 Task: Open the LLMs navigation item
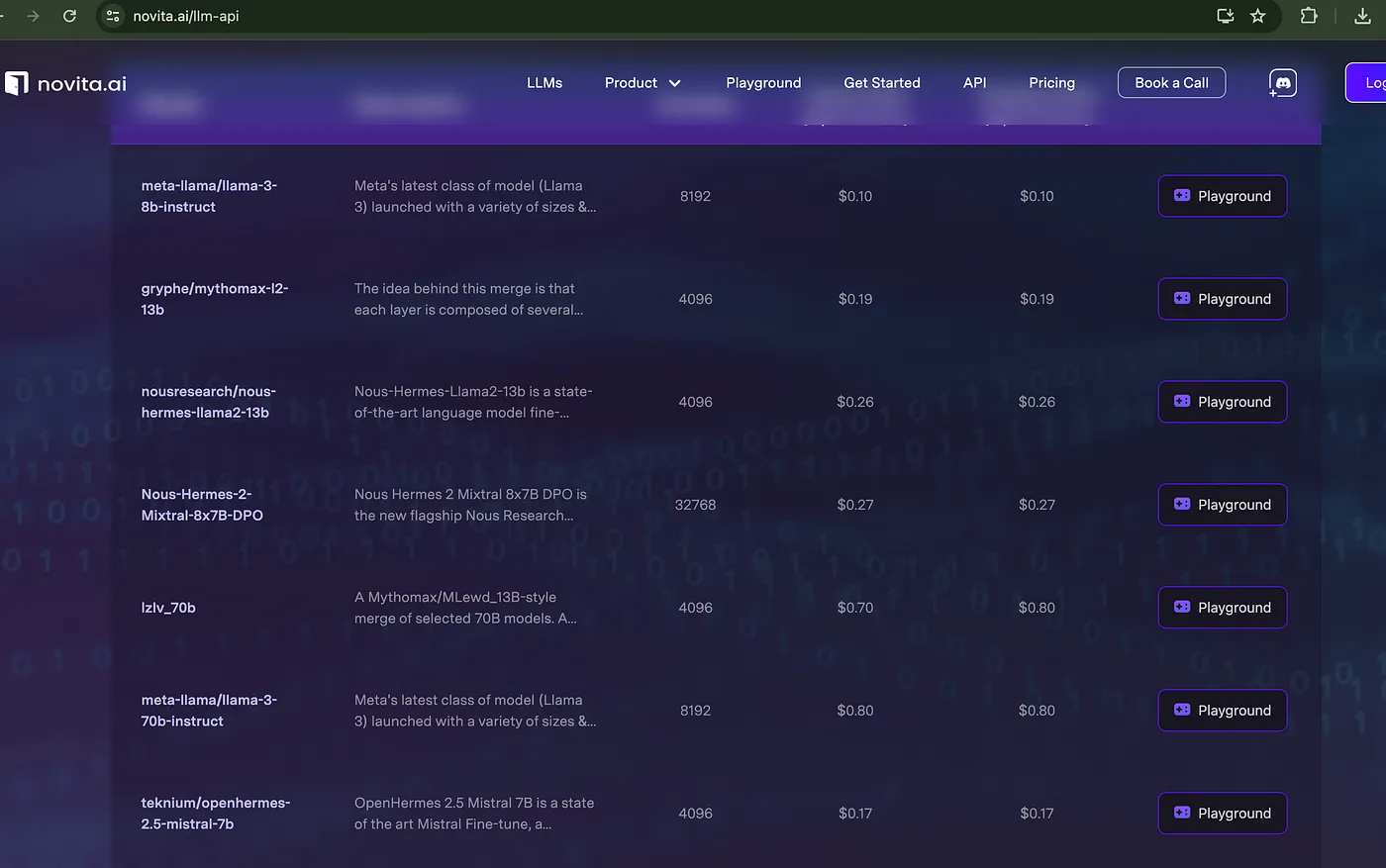tap(544, 83)
